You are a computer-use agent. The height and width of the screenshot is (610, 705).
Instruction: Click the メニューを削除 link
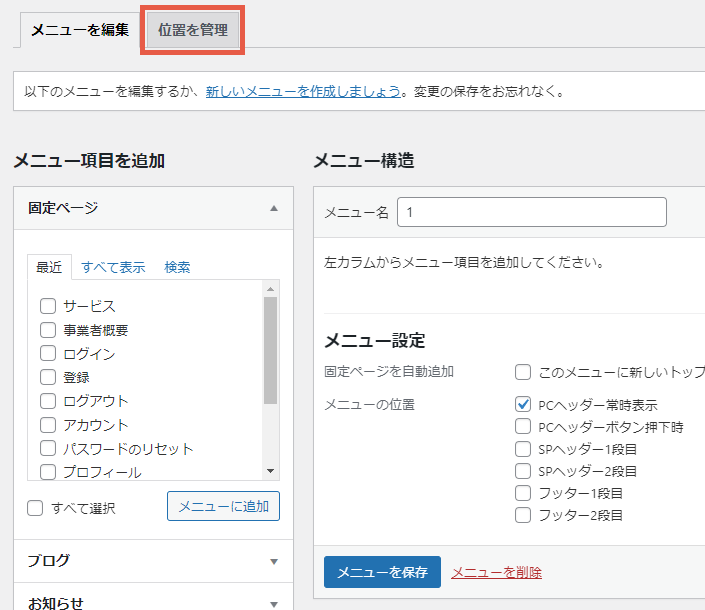(496, 572)
